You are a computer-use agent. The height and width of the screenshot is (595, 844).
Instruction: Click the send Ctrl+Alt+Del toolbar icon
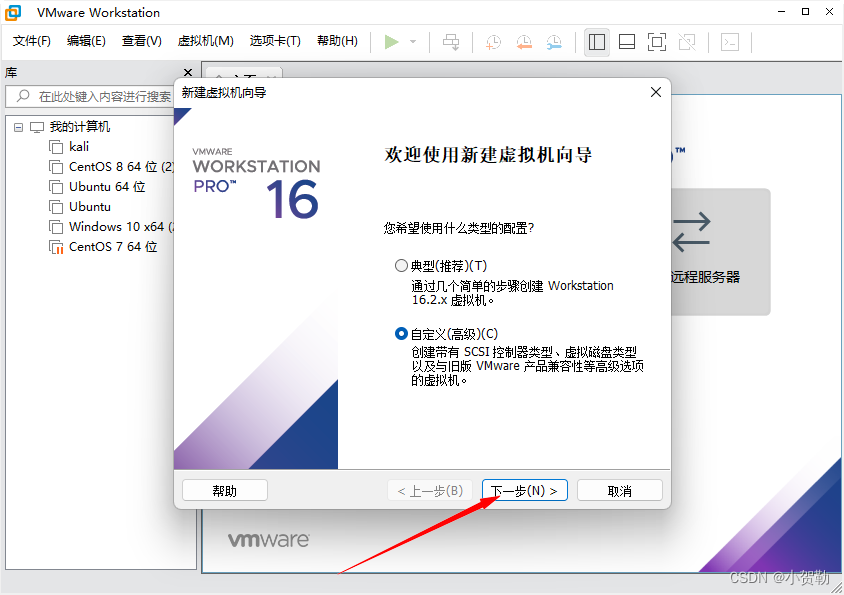click(x=451, y=41)
